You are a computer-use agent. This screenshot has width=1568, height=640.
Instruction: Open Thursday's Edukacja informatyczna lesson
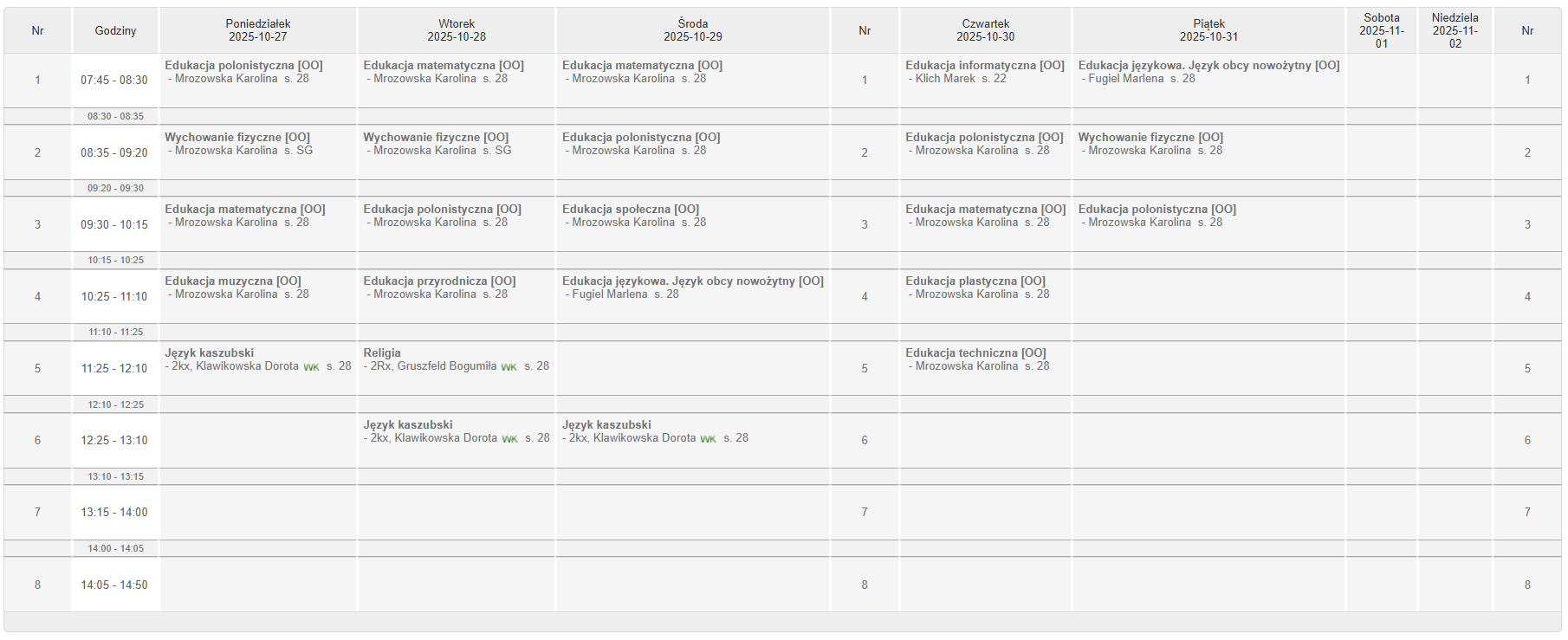pos(984,66)
